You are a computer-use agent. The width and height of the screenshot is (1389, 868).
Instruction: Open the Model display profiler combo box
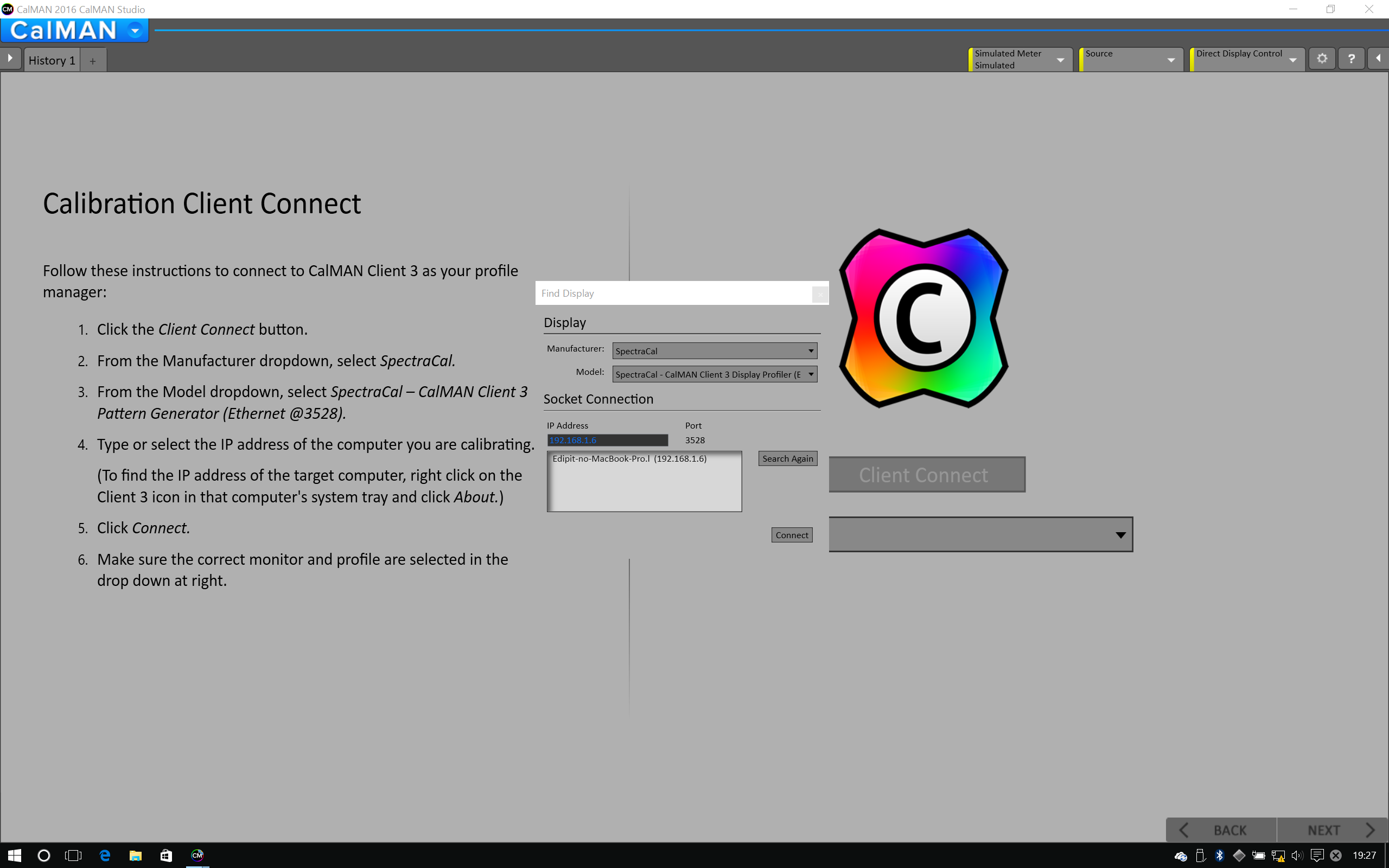[x=715, y=374]
